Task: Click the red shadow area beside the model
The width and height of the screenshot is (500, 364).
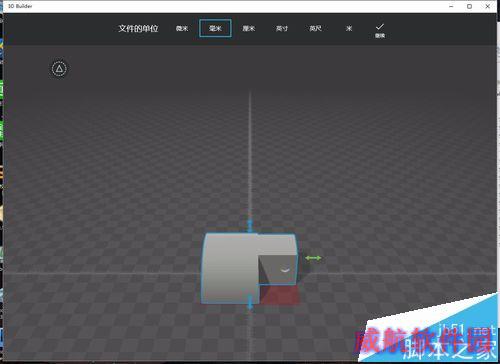Action: 279,295
